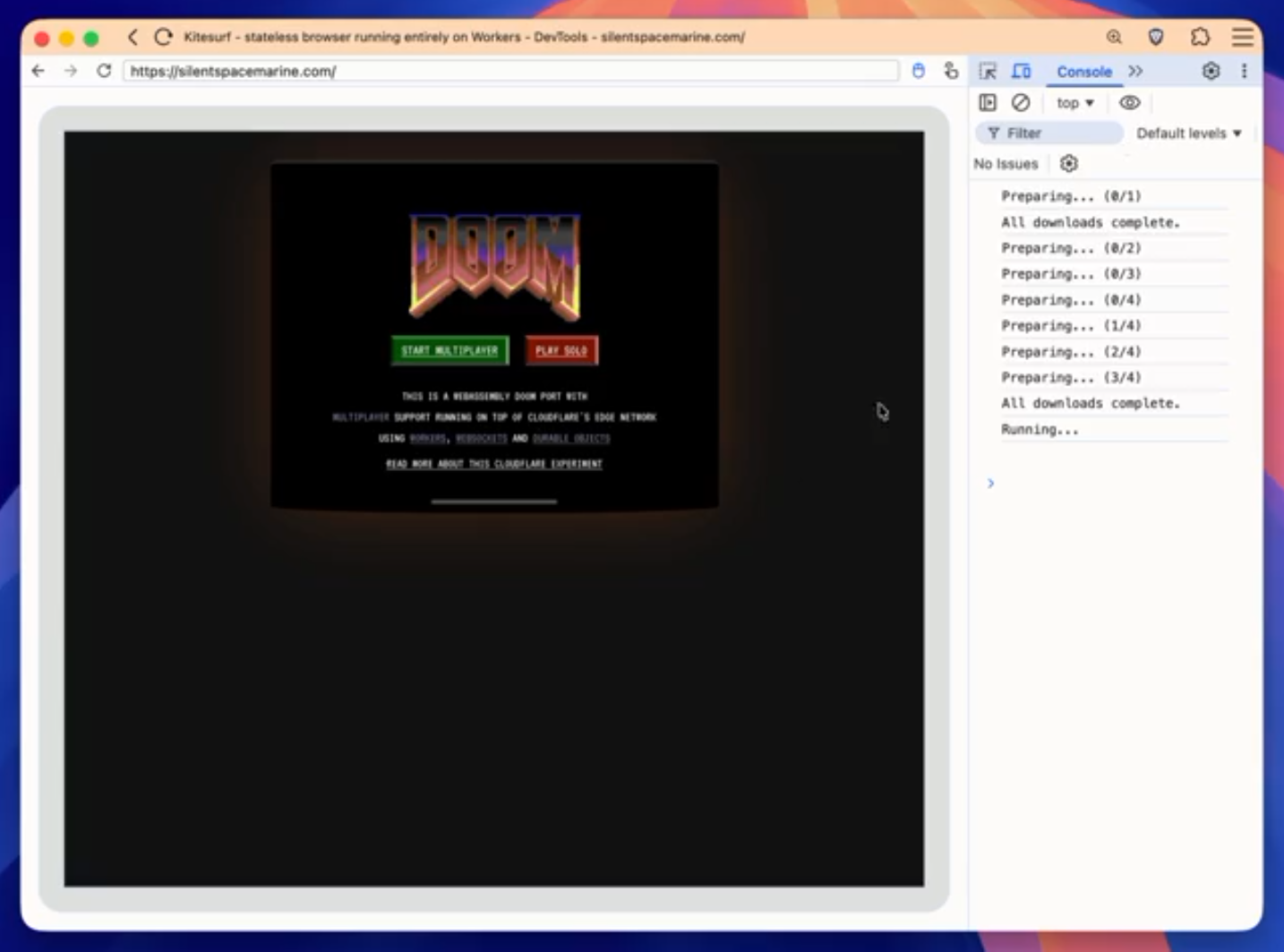Click the 'Preparing... (2/4)' console line
The height and width of the screenshot is (952, 1284).
[1071, 352]
